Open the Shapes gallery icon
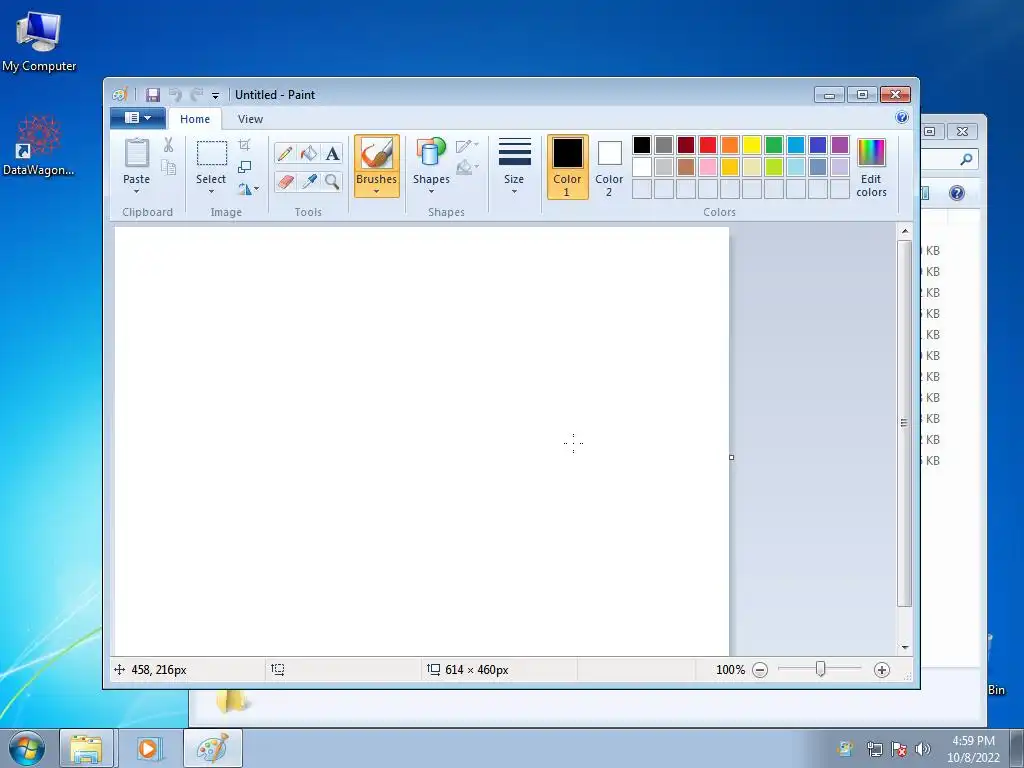Viewport: 1024px width, 768px height. [431, 152]
